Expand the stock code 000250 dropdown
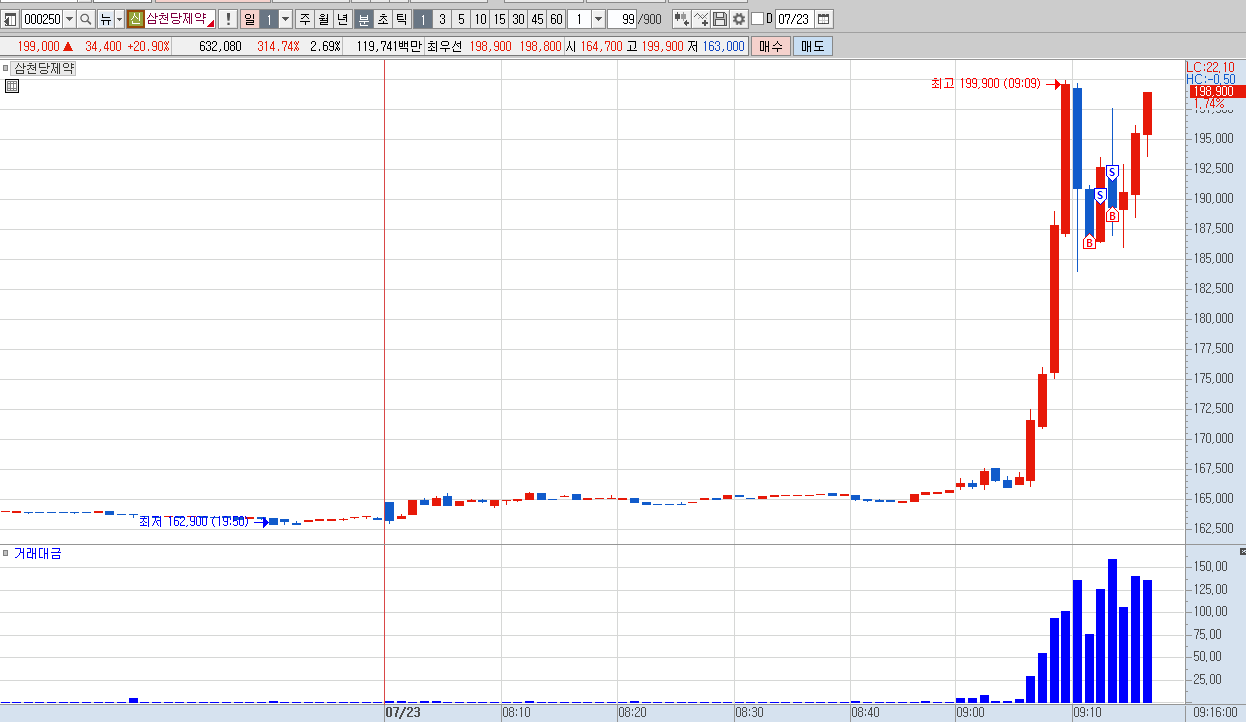The width and height of the screenshot is (1246, 722). [x=69, y=19]
